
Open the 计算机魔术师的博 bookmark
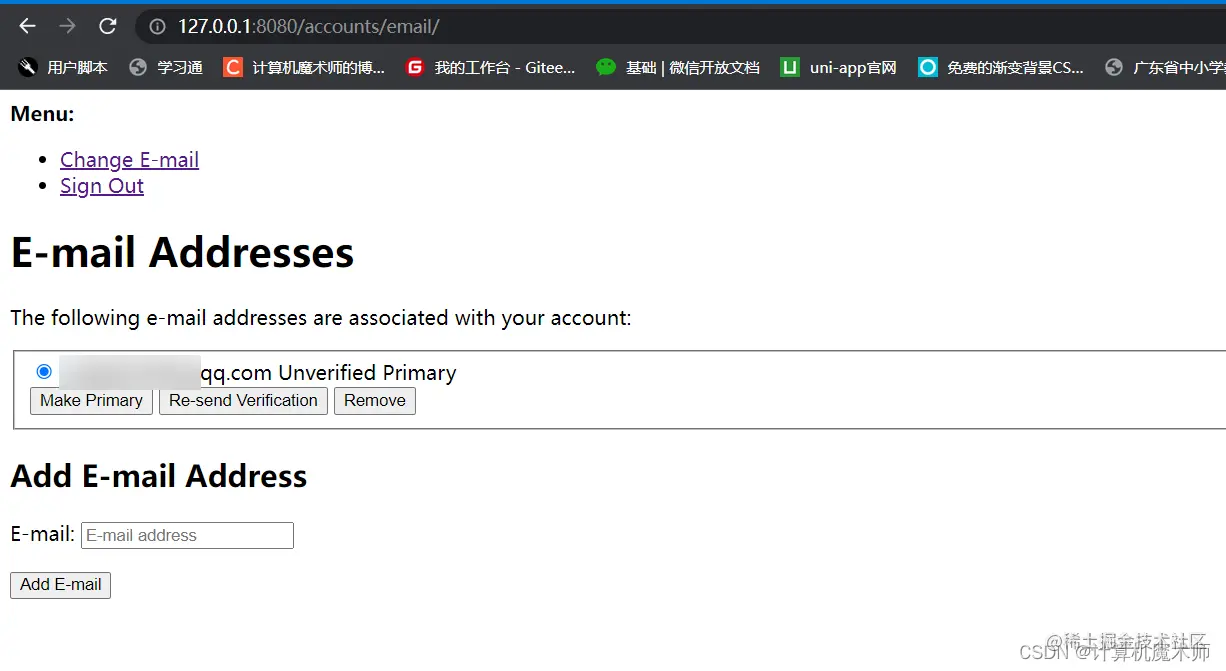pyautogui.click(x=304, y=67)
